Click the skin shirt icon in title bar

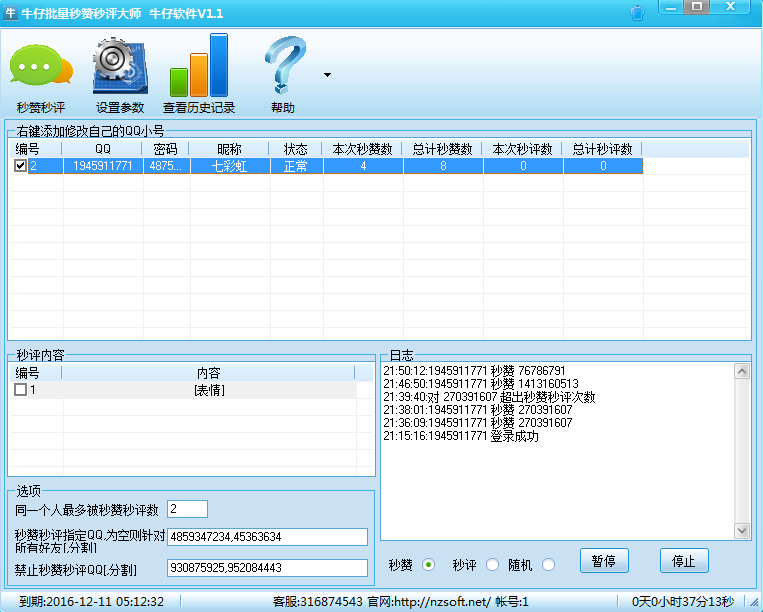click(637, 13)
